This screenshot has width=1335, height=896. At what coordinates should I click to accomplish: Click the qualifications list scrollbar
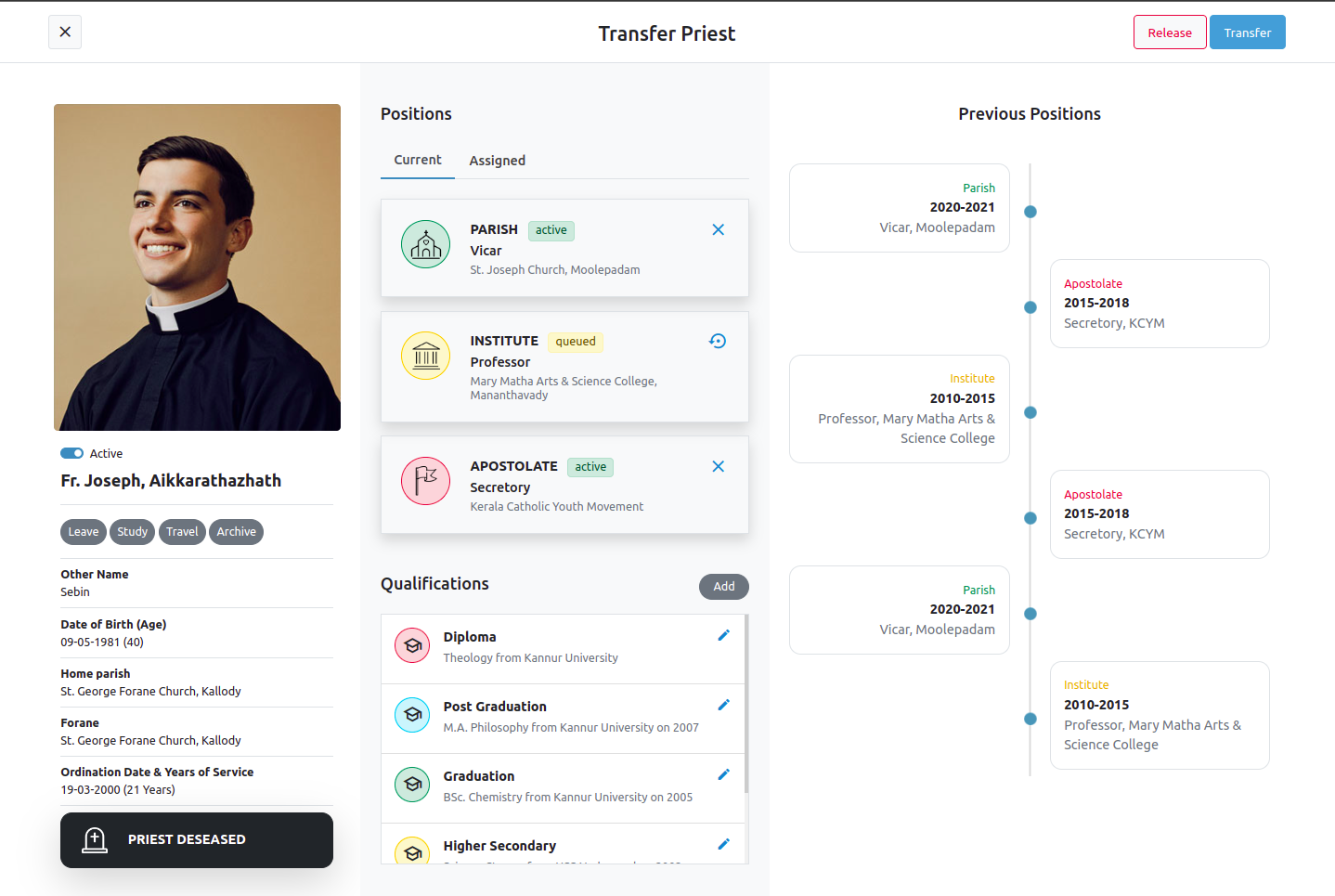click(746, 704)
